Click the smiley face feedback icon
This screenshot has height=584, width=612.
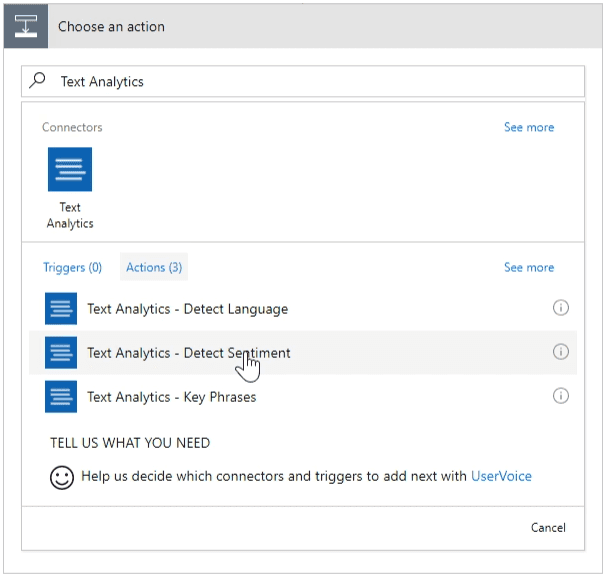click(x=62, y=477)
